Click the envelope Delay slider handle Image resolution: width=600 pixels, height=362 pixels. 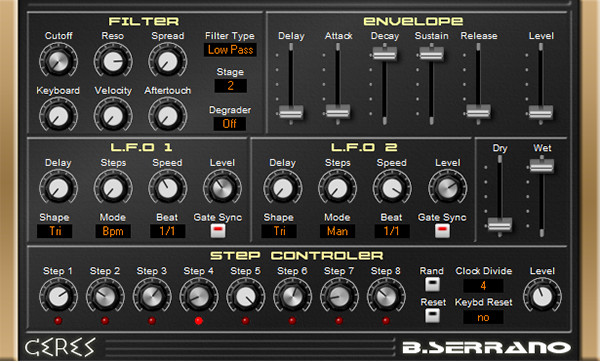(x=291, y=113)
